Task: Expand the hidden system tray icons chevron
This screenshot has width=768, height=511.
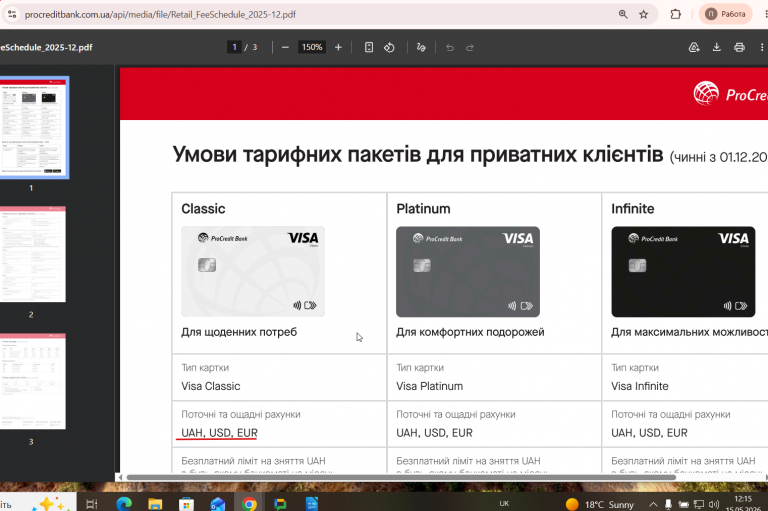Action: (x=653, y=504)
